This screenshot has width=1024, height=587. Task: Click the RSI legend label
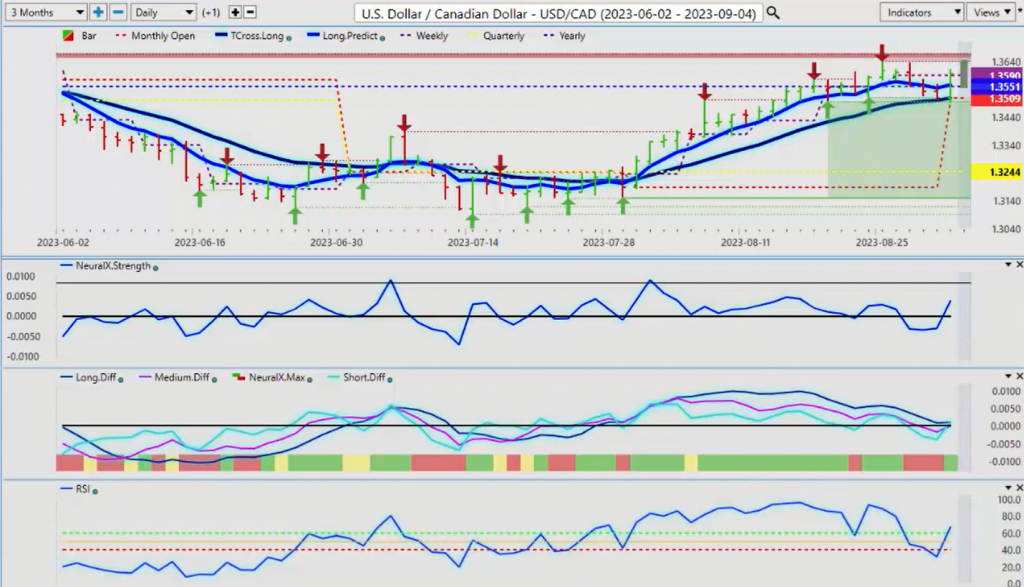click(x=82, y=488)
